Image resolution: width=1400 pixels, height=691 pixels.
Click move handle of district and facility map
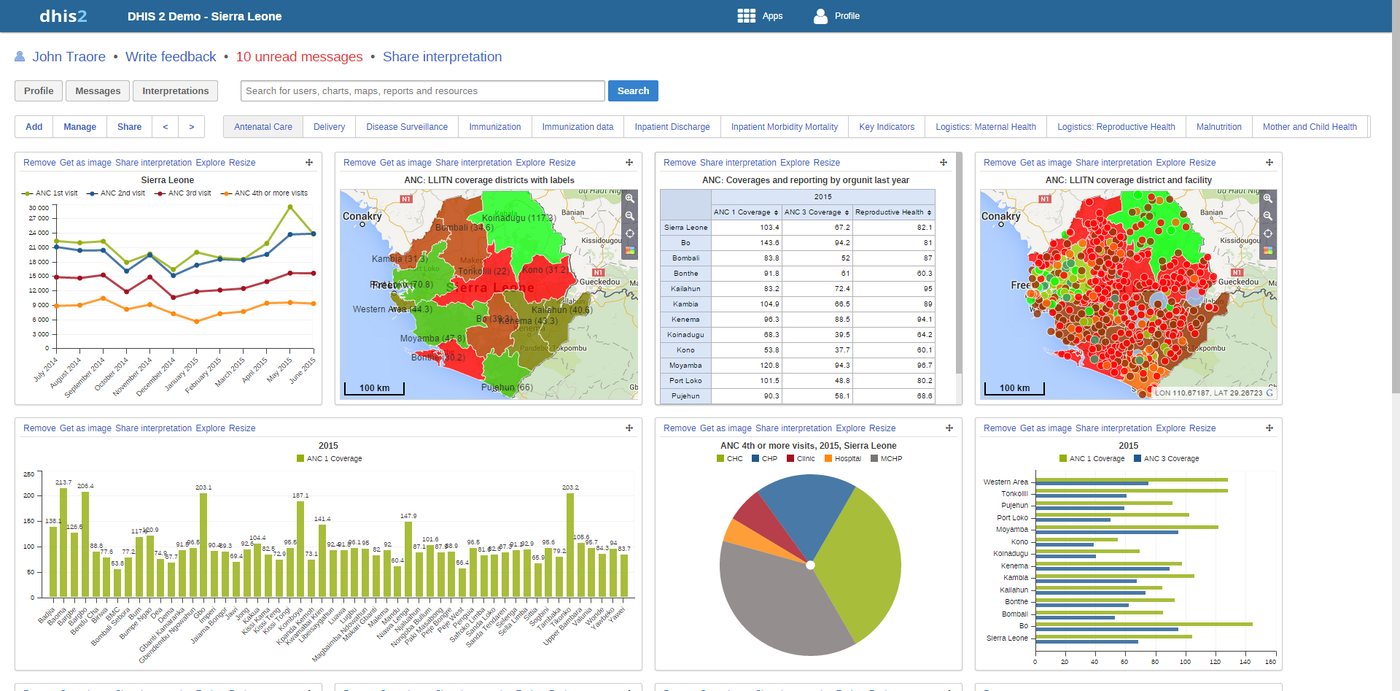pos(1269,162)
